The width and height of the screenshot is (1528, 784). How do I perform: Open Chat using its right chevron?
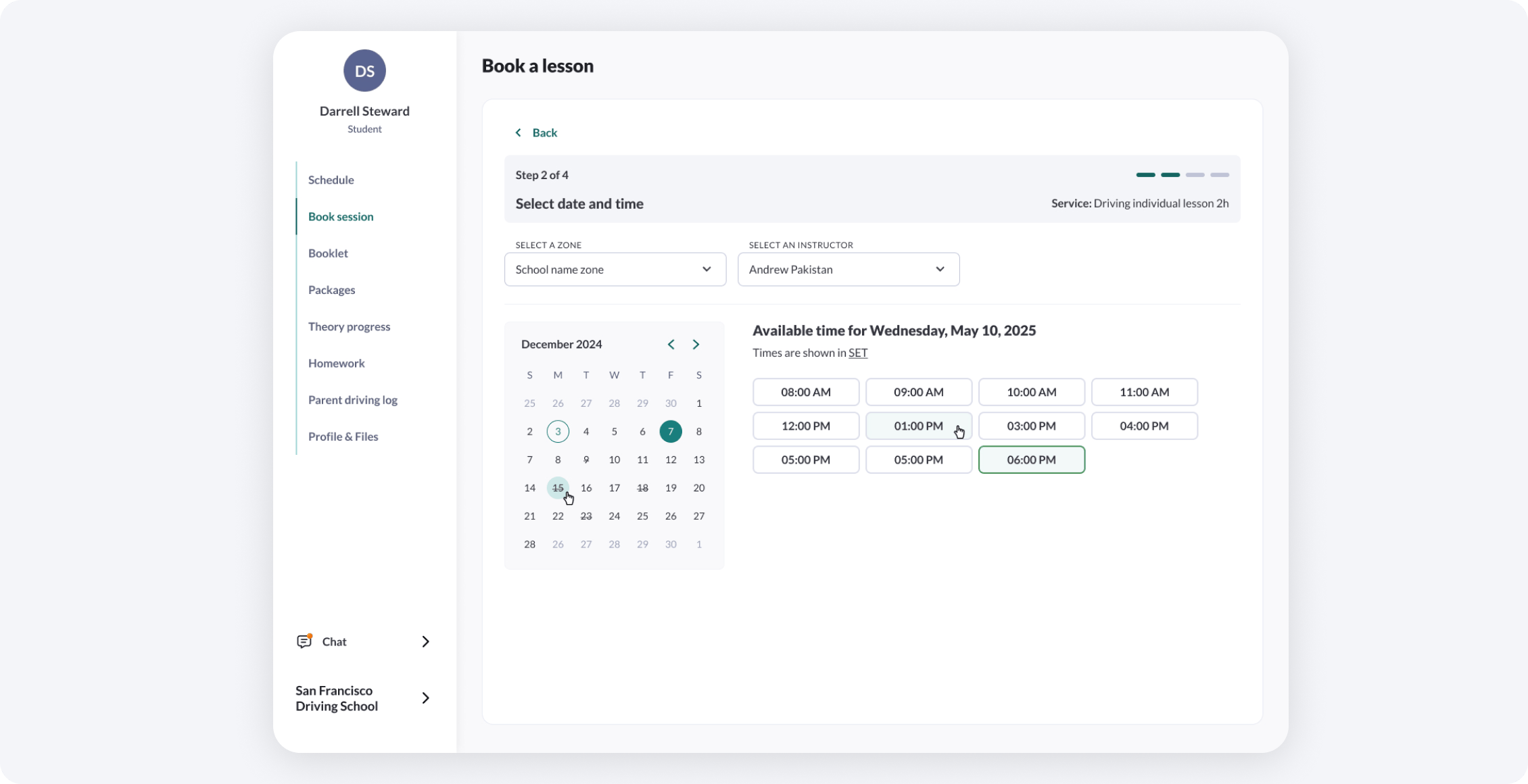(x=425, y=641)
